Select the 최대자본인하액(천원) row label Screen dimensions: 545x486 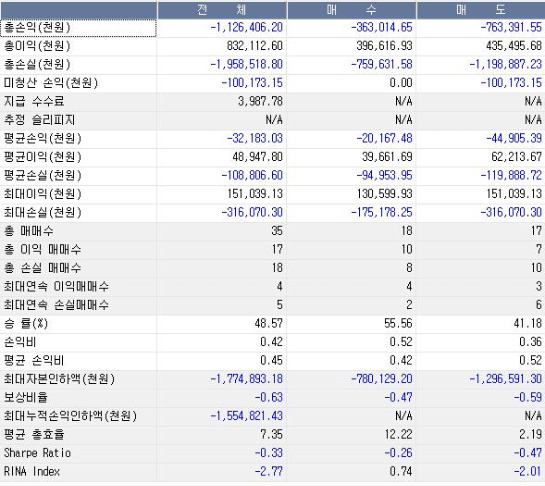[59, 379]
